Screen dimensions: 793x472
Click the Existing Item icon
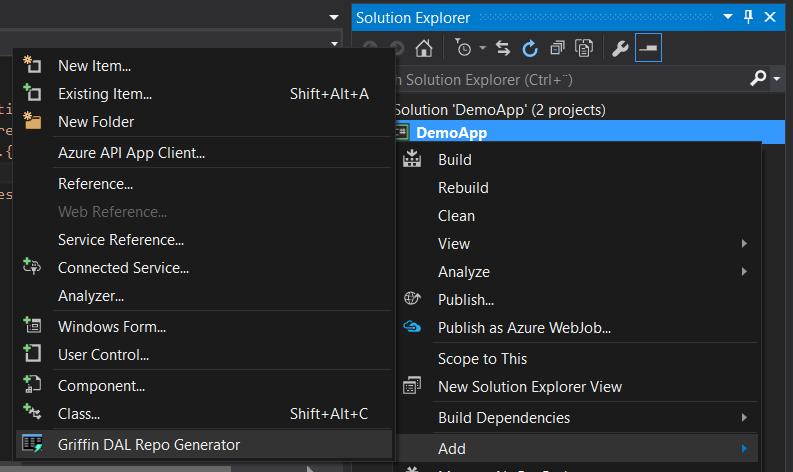32,93
